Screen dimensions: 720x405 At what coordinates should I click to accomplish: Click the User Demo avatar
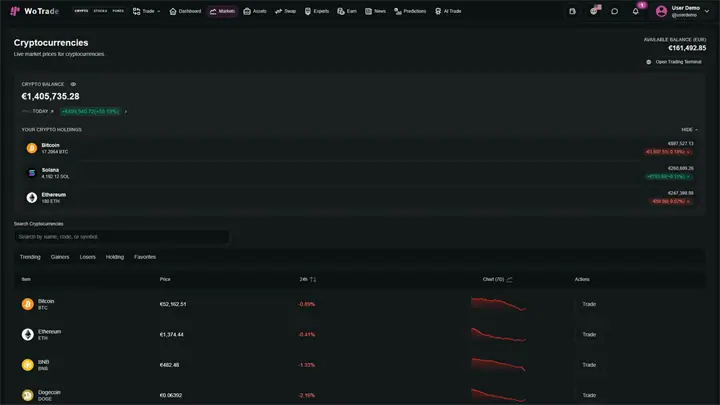coord(661,11)
